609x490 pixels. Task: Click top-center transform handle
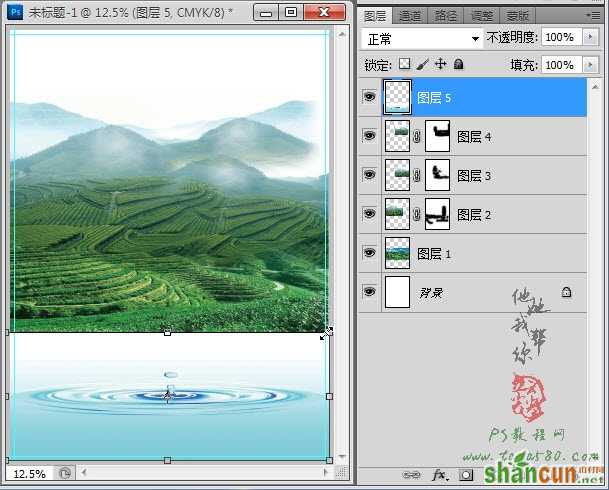[167, 332]
